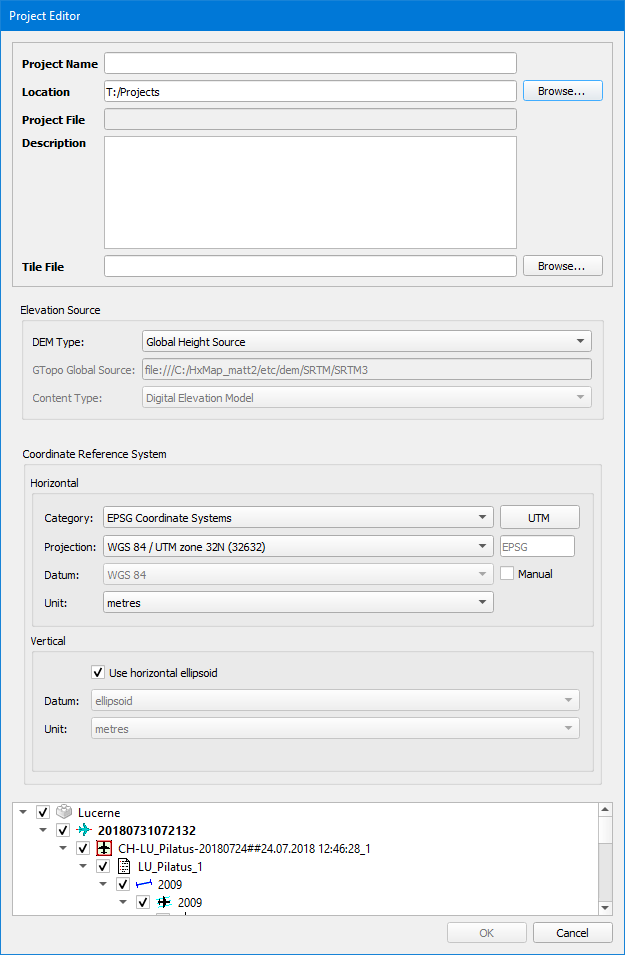Click the tree scrollbar down arrow

tap(604, 907)
